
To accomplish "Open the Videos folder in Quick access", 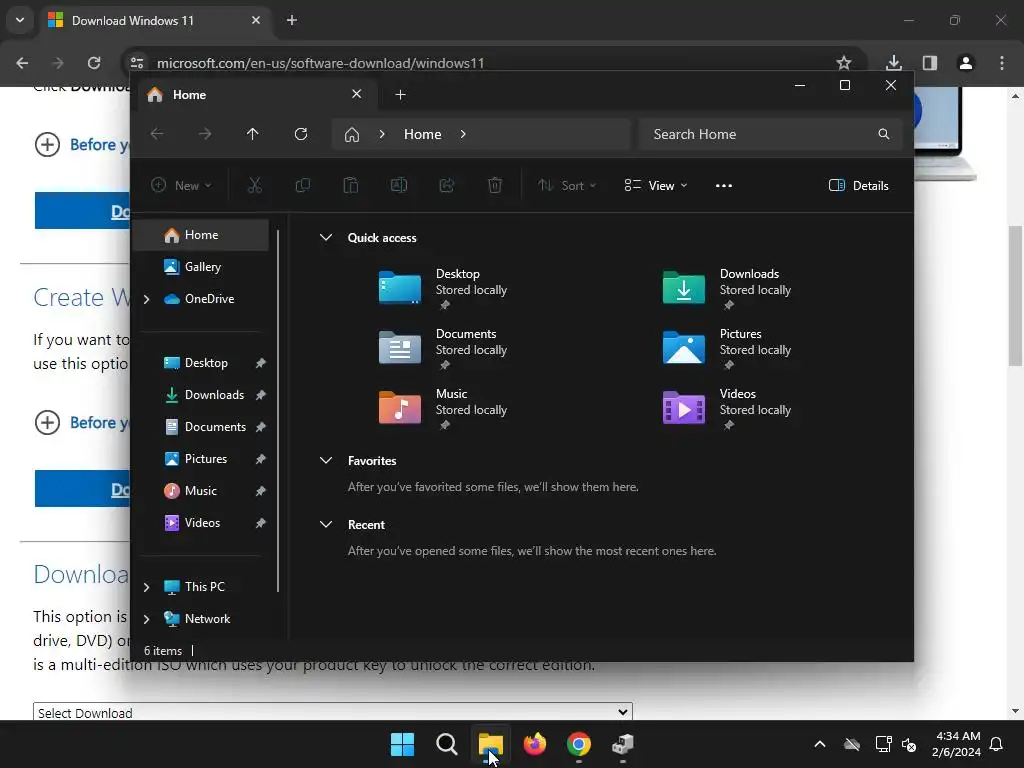I will coord(728,408).
